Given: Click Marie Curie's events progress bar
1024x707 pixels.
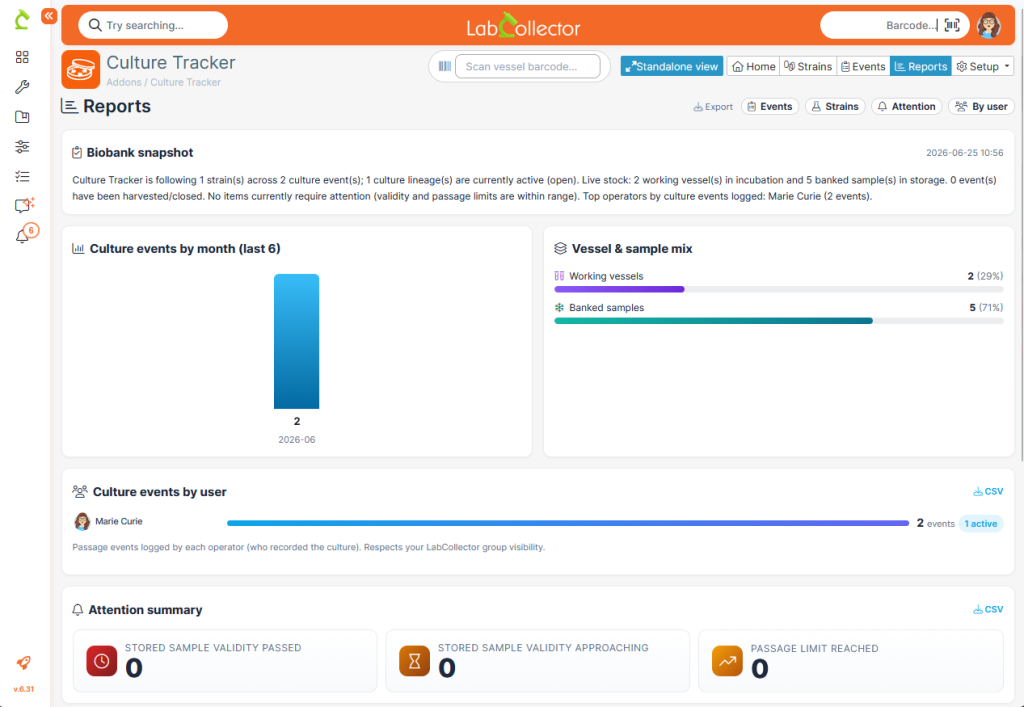Looking at the screenshot, I should click(568, 523).
